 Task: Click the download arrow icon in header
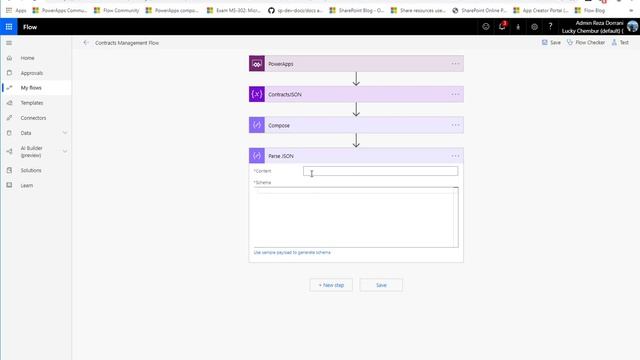click(518, 27)
